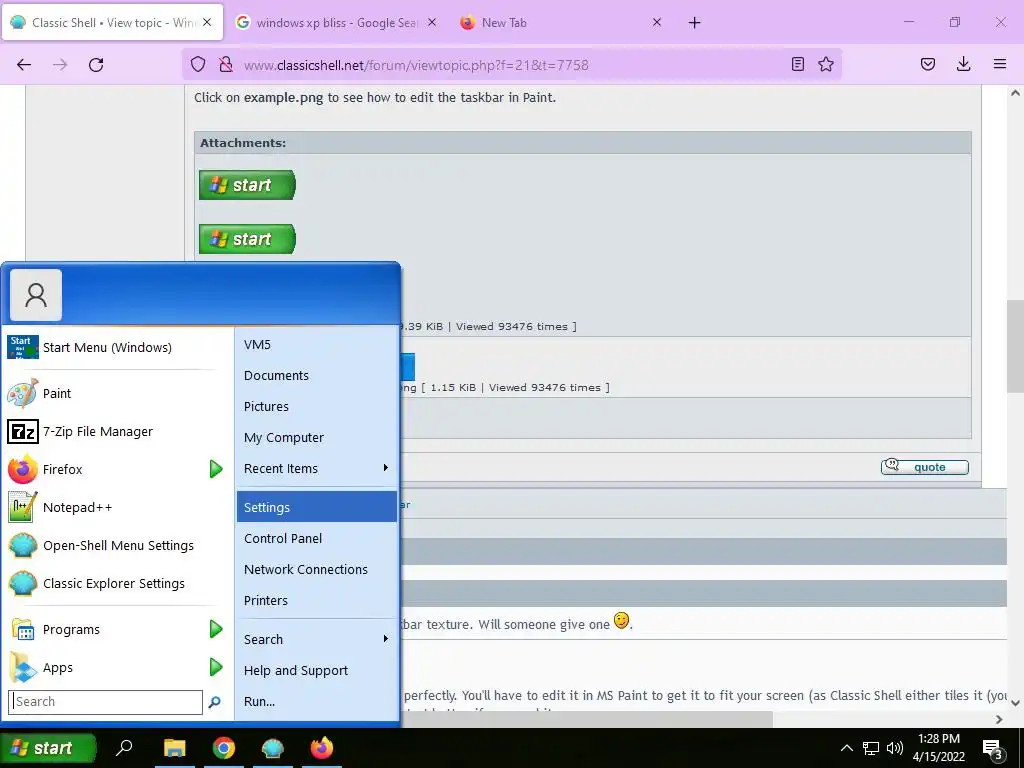Open Notepad++ from start menu

(118, 507)
